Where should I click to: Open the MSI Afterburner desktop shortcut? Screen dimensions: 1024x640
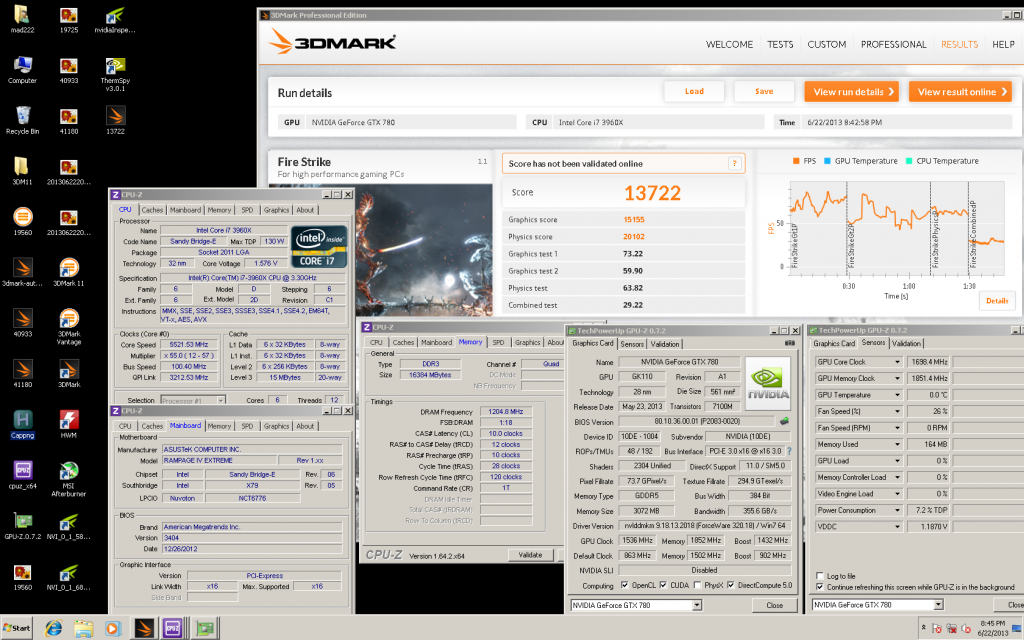[69, 470]
